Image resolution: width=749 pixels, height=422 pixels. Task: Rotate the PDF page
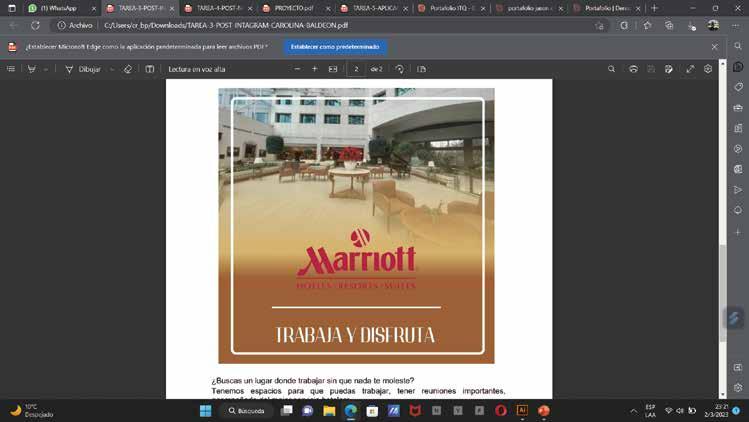[x=399, y=69]
